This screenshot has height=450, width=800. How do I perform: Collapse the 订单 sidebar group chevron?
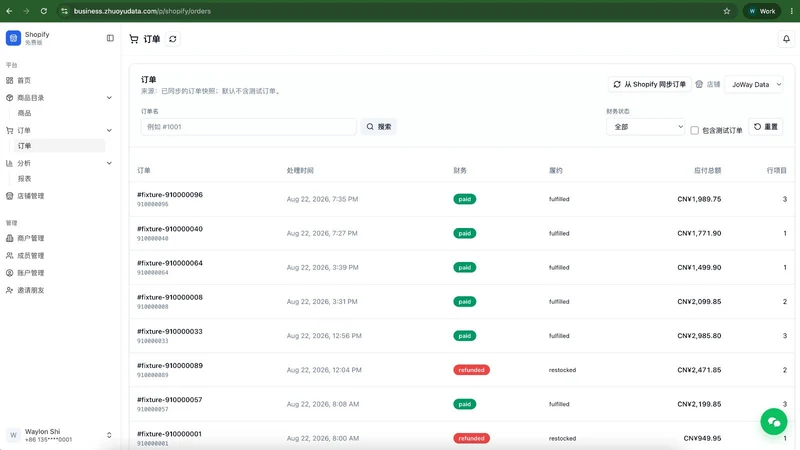pos(109,130)
